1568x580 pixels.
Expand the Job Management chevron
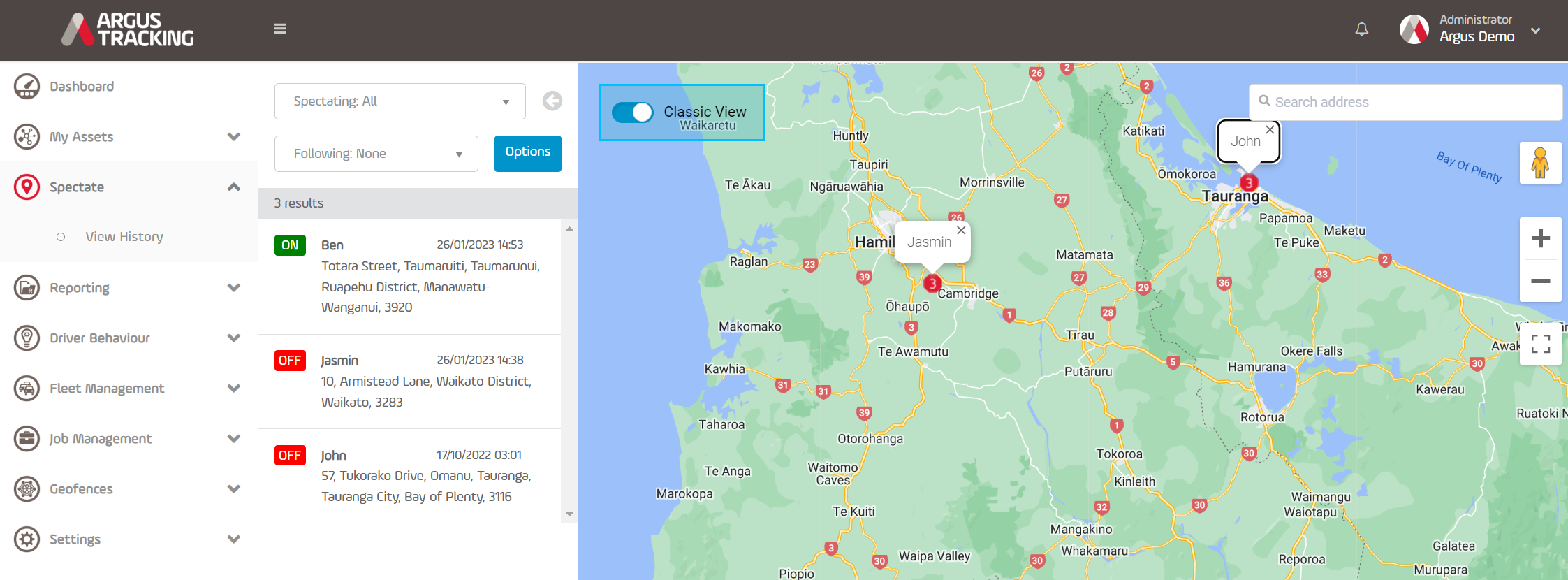(x=234, y=439)
